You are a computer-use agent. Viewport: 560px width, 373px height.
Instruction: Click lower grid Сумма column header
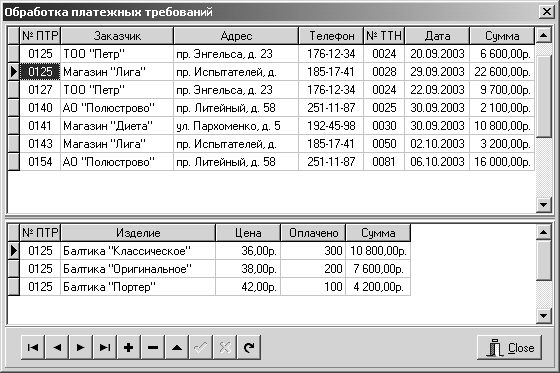(378, 233)
